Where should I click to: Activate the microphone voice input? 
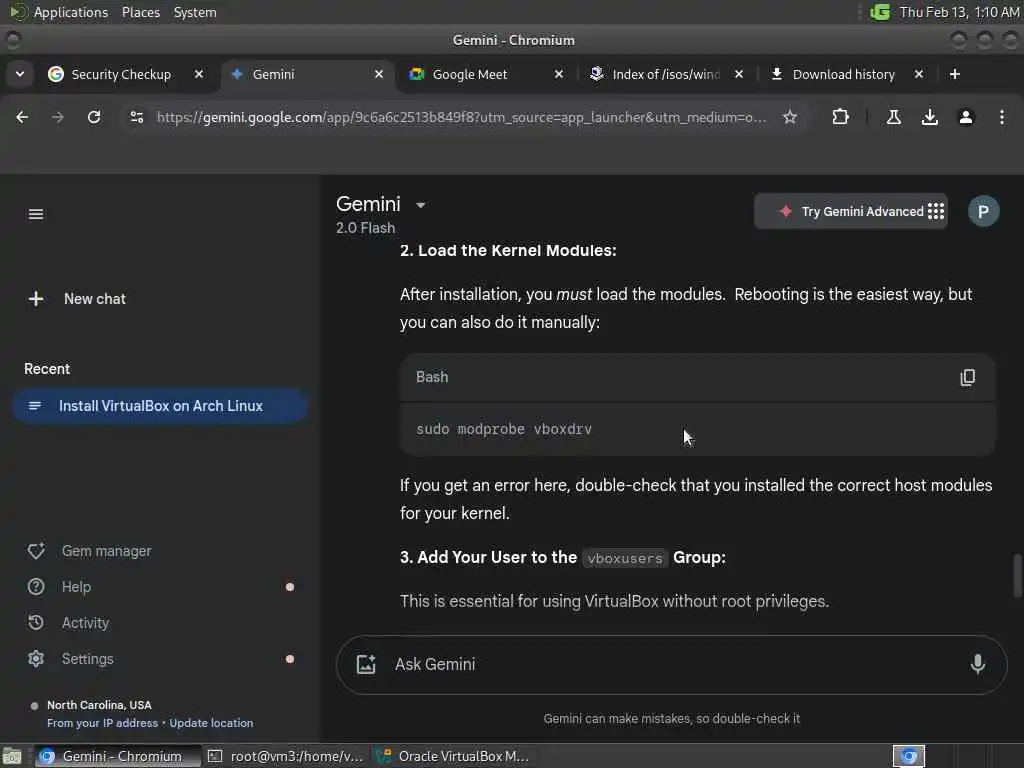click(x=977, y=664)
